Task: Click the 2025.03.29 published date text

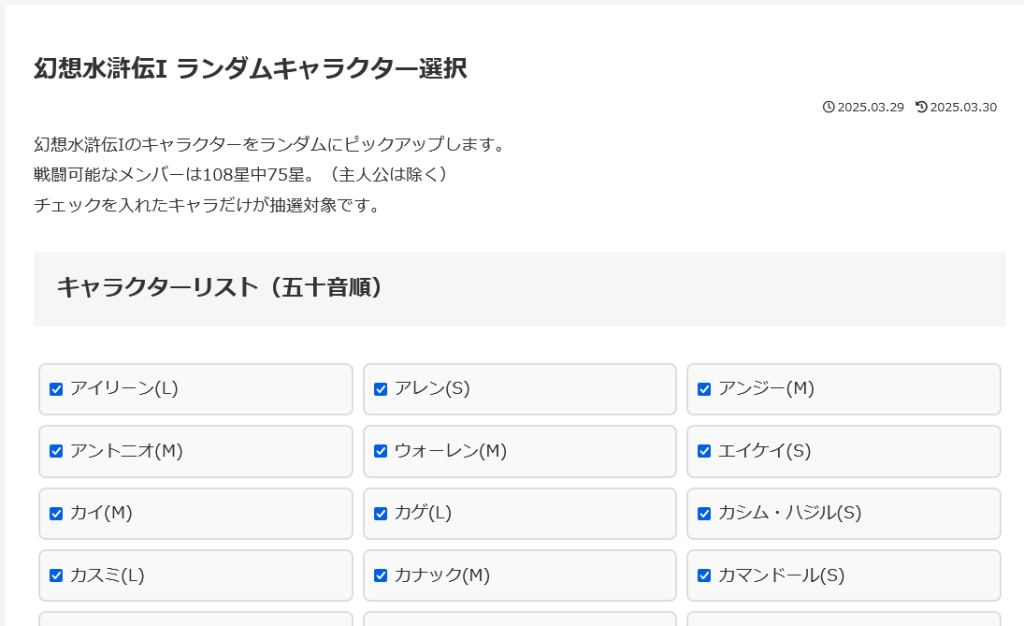Action: click(x=870, y=107)
